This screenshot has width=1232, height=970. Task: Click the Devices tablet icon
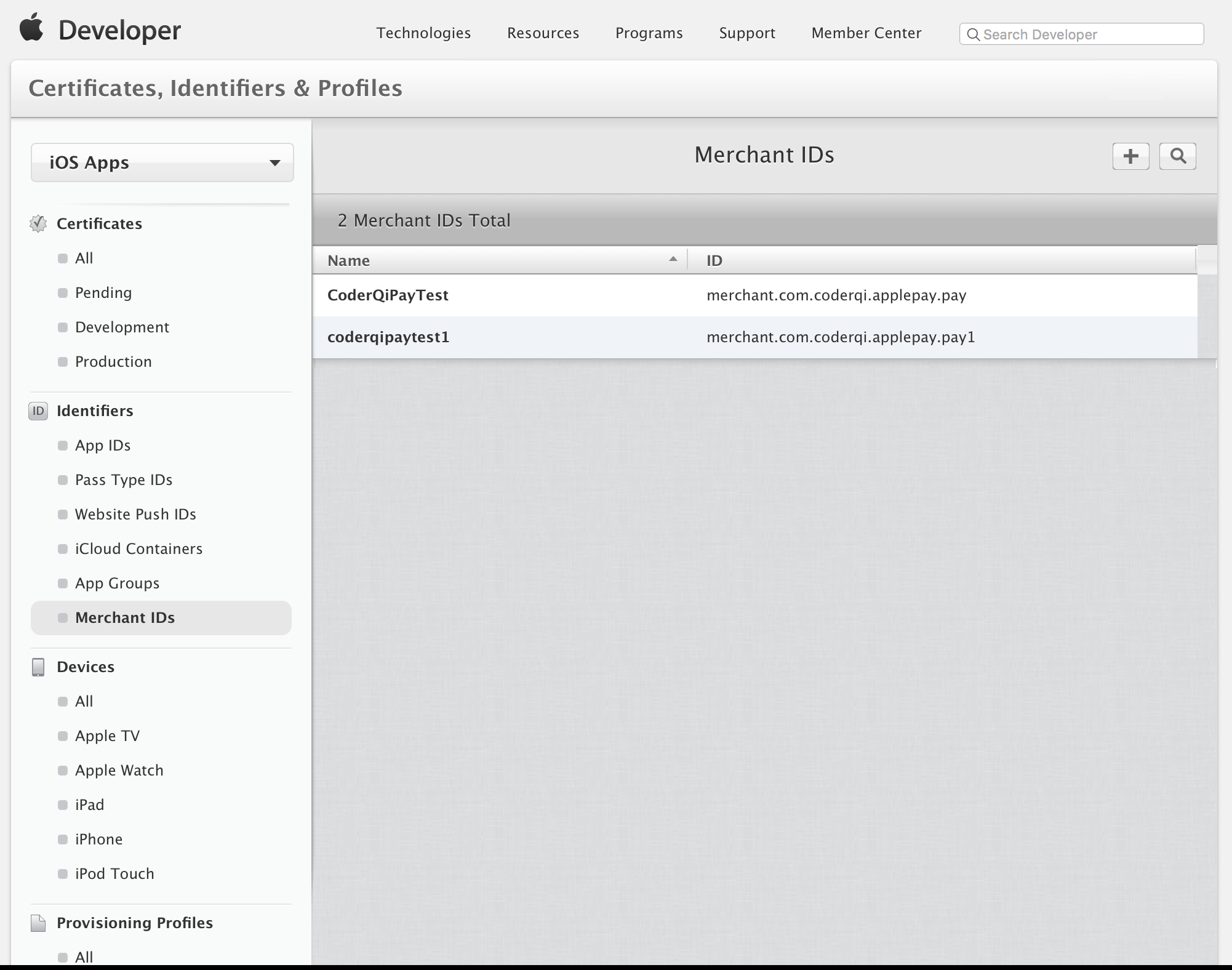coord(38,667)
